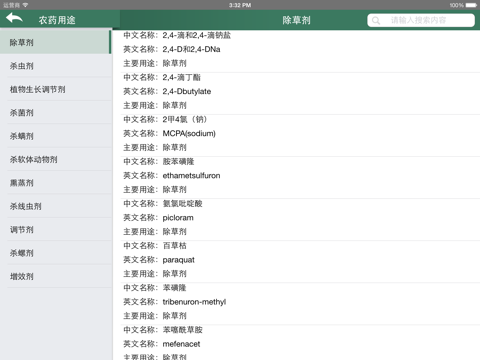Screen dimensions: 480x360
Task: Click the search magnifier icon
Action: pos(376,21)
